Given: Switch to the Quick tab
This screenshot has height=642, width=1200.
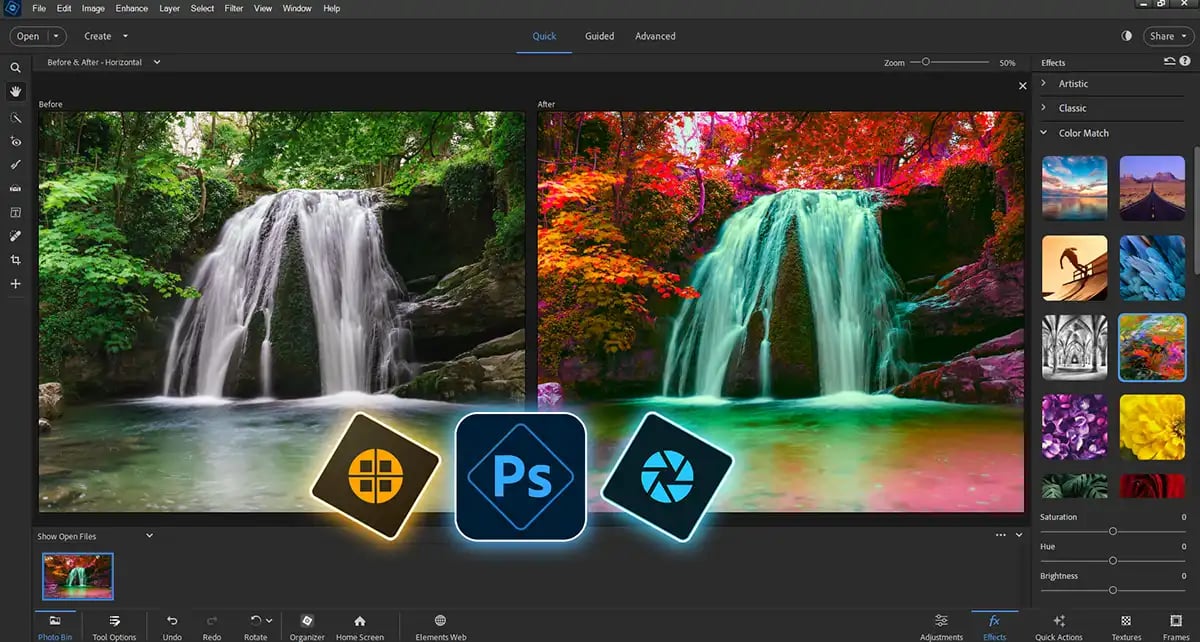Looking at the screenshot, I should (544, 36).
